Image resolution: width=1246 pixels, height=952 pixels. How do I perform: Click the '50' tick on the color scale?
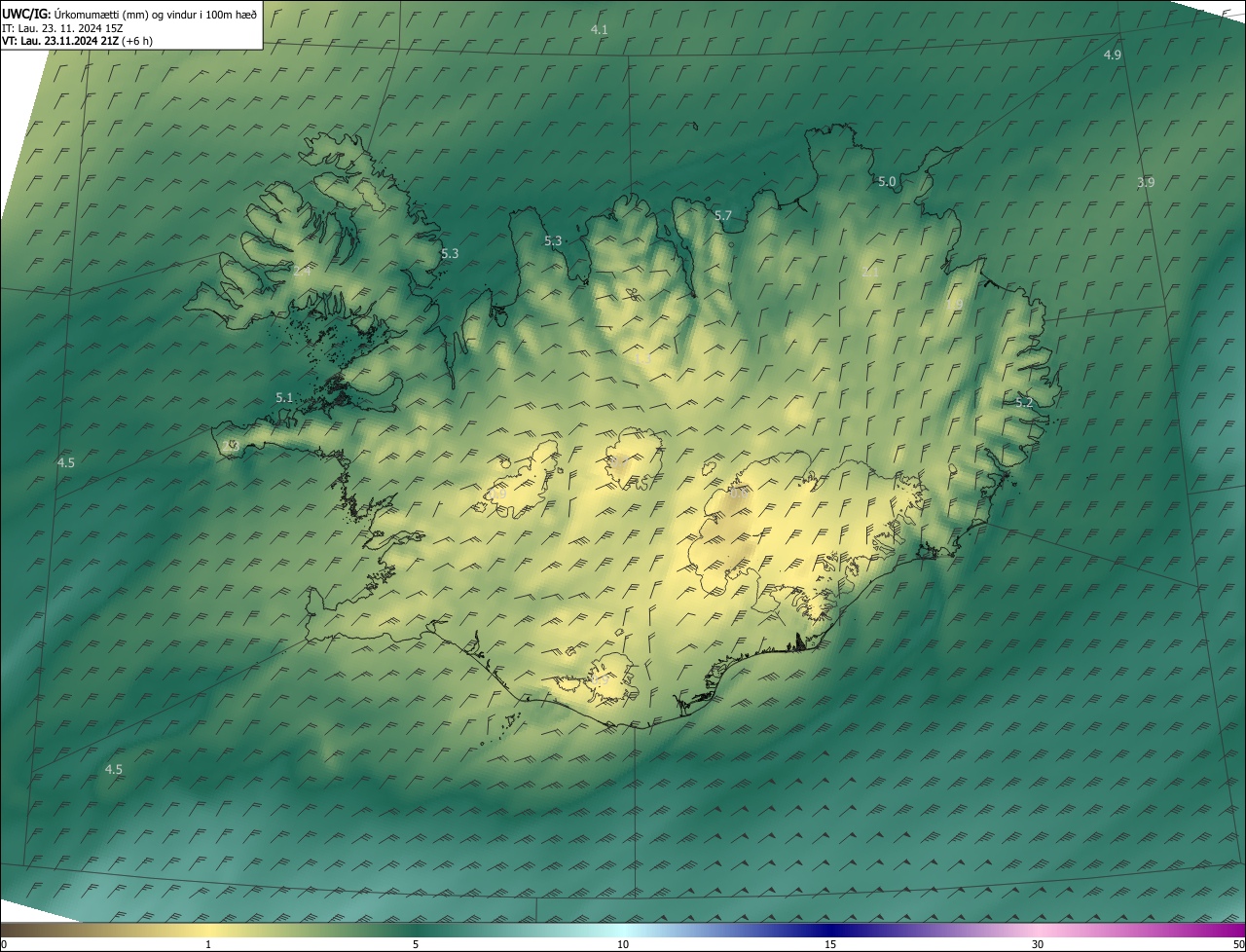(1238, 945)
